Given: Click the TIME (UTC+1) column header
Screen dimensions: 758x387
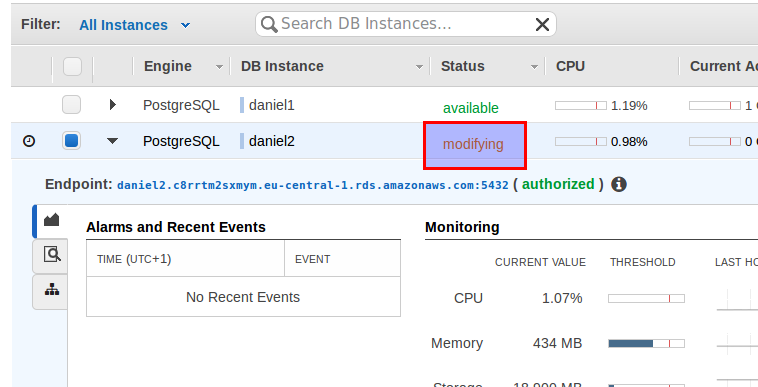Looking at the screenshot, I should click(x=134, y=259).
